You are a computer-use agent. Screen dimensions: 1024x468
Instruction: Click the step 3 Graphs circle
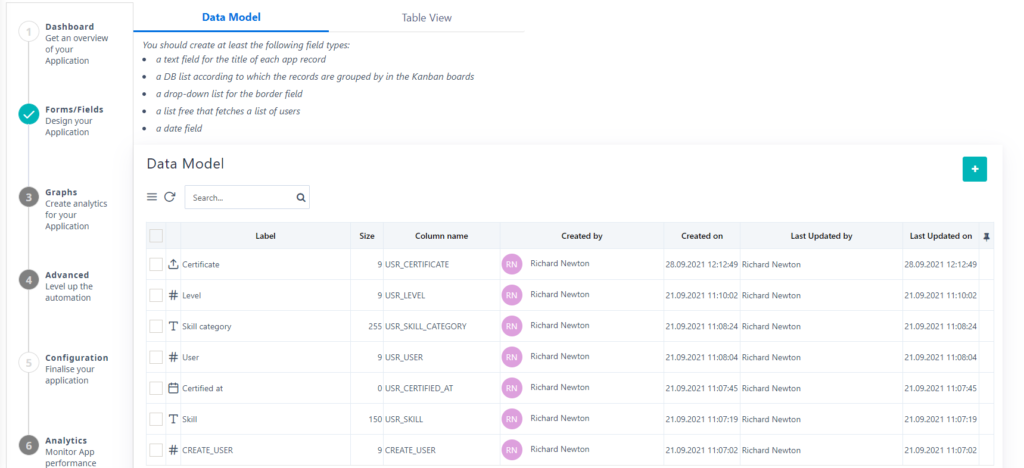pos(29,197)
